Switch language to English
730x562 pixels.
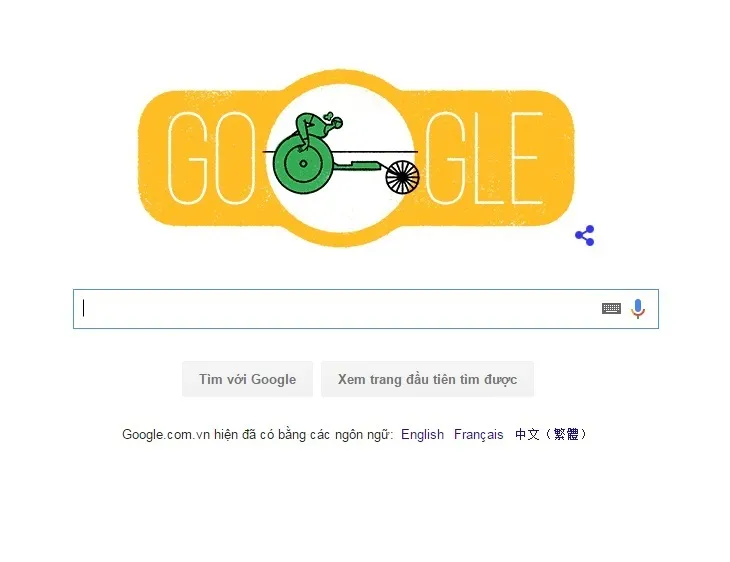coord(422,434)
